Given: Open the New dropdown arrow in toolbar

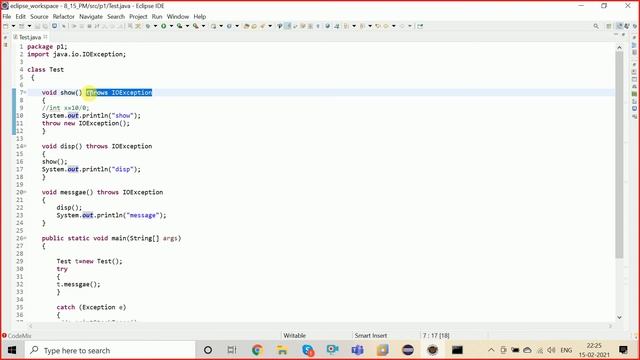Looking at the screenshot, I should coord(13,26).
